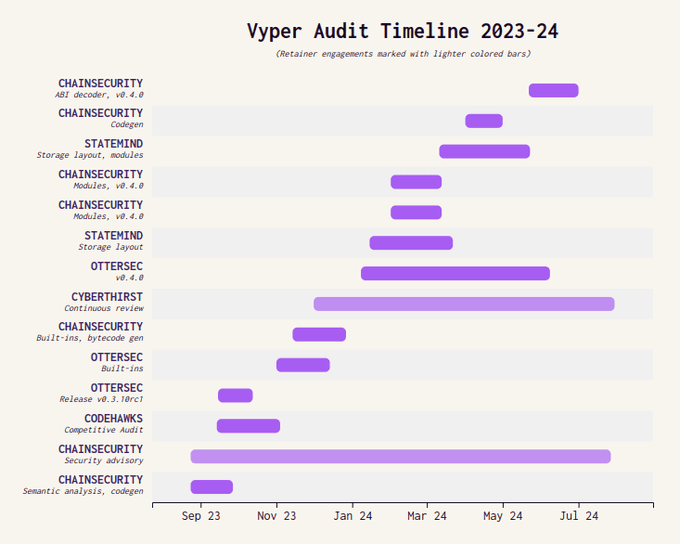This screenshot has height=544, width=680.
Task: Click the OtterSec Built-ins audit bar
Action: (303, 365)
